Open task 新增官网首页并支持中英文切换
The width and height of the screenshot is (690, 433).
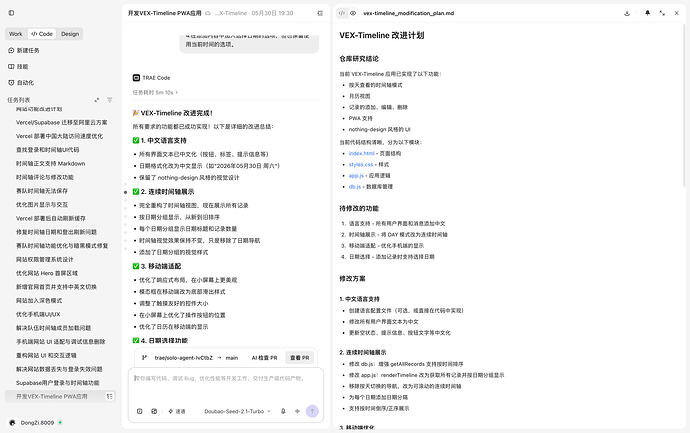pyautogui.click(x=56, y=287)
